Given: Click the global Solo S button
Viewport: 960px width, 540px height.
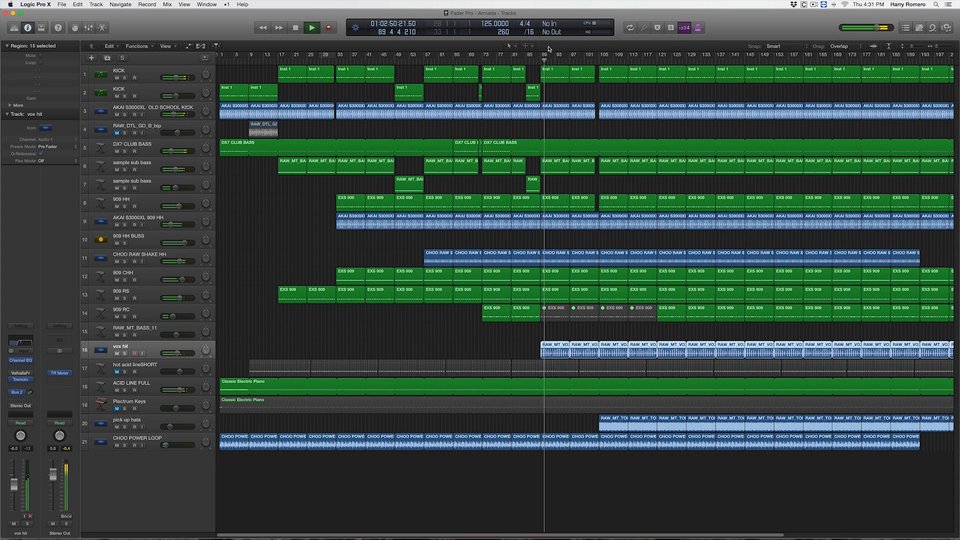Looking at the screenshot, I should pyautogui.click(x=122, y=58).
